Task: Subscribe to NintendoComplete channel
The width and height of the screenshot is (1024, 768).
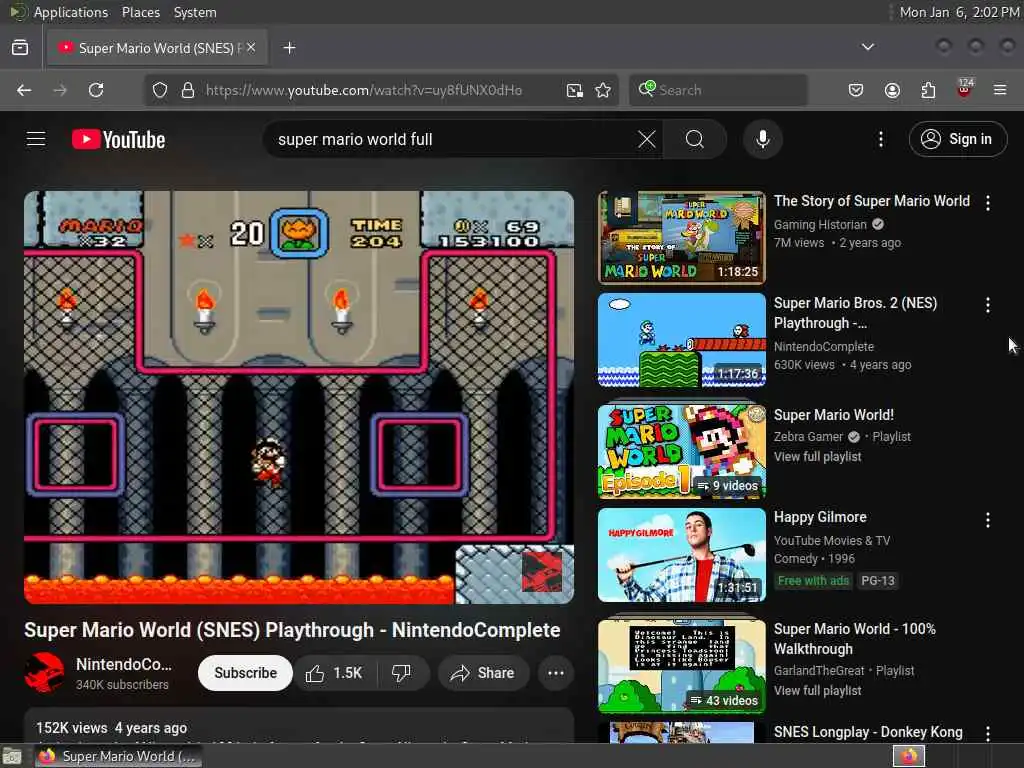Action: click(246, 673)
